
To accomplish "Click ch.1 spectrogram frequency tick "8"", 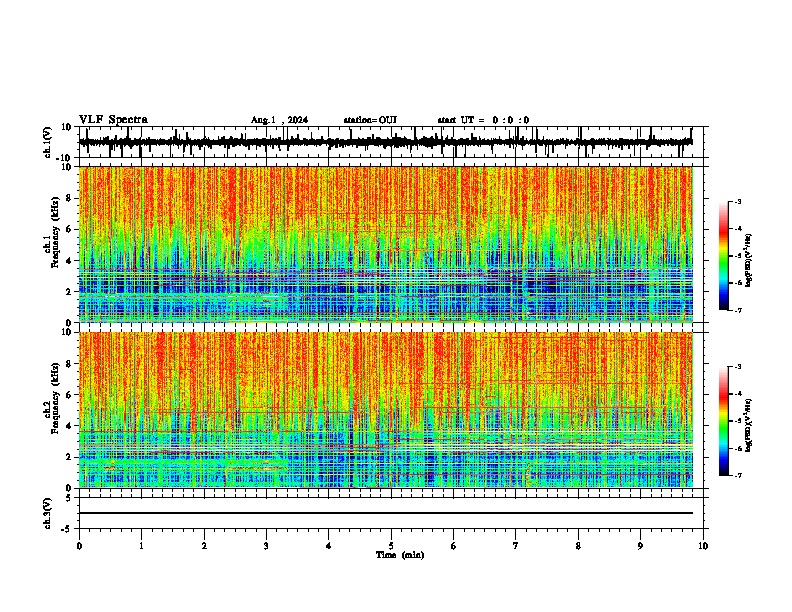I will 69,198.
